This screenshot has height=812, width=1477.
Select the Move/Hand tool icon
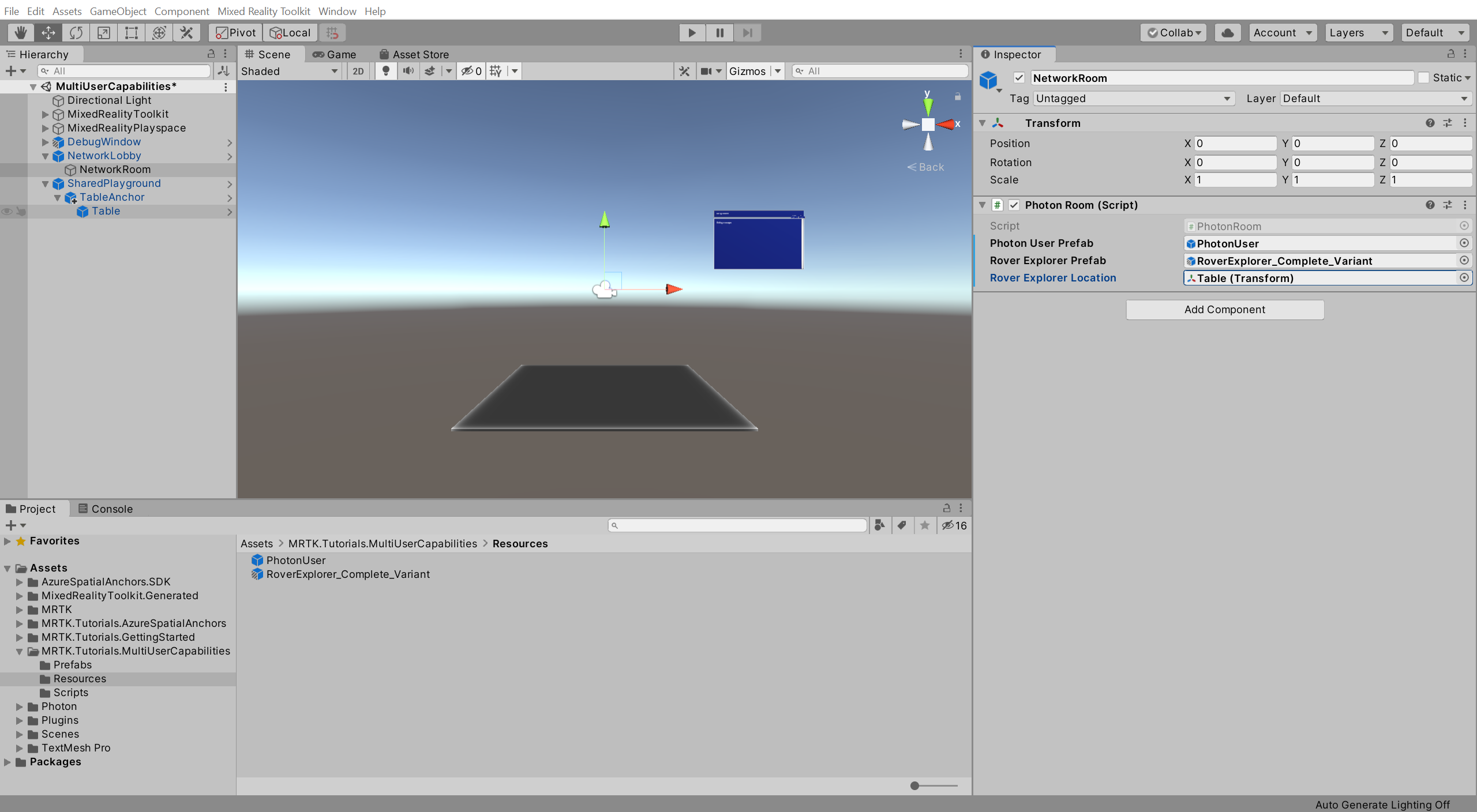tap(19, 32)
